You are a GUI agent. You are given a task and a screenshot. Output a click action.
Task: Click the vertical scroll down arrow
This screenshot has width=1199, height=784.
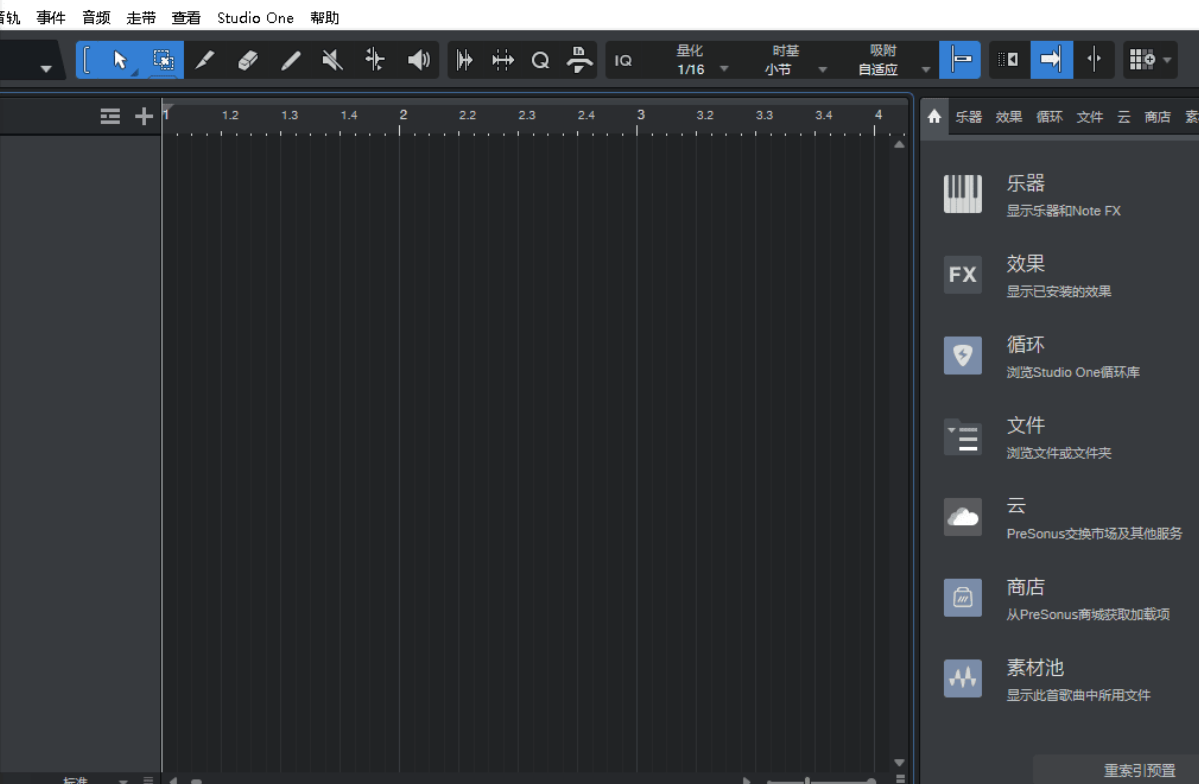[899, 763]
